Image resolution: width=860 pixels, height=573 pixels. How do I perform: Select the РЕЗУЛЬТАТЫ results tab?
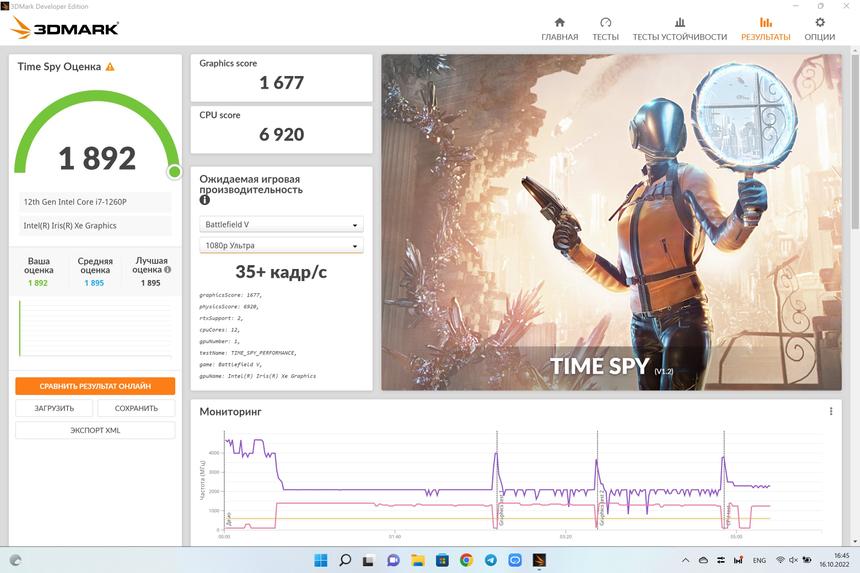point(766,29)
